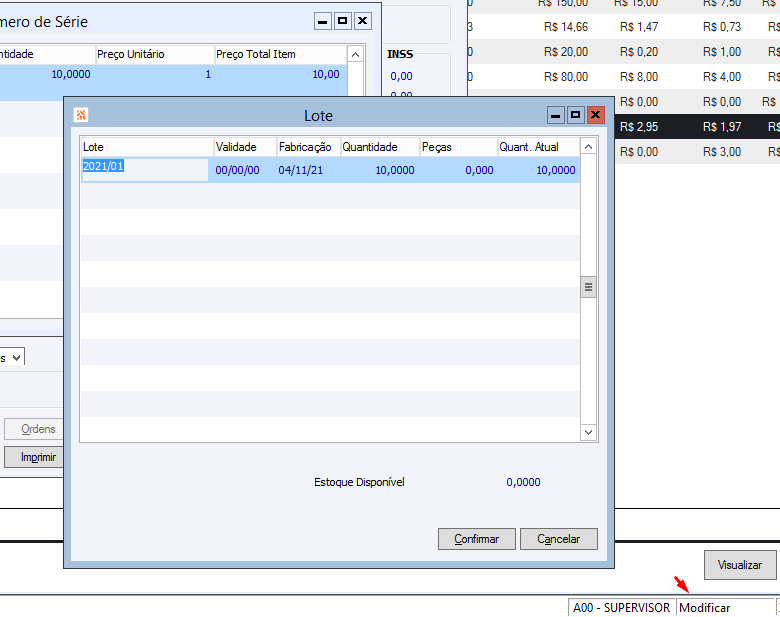Select the R$ 4,00 cell
The height and width of the screenshot is (617, 780).
tap(722, 77)
